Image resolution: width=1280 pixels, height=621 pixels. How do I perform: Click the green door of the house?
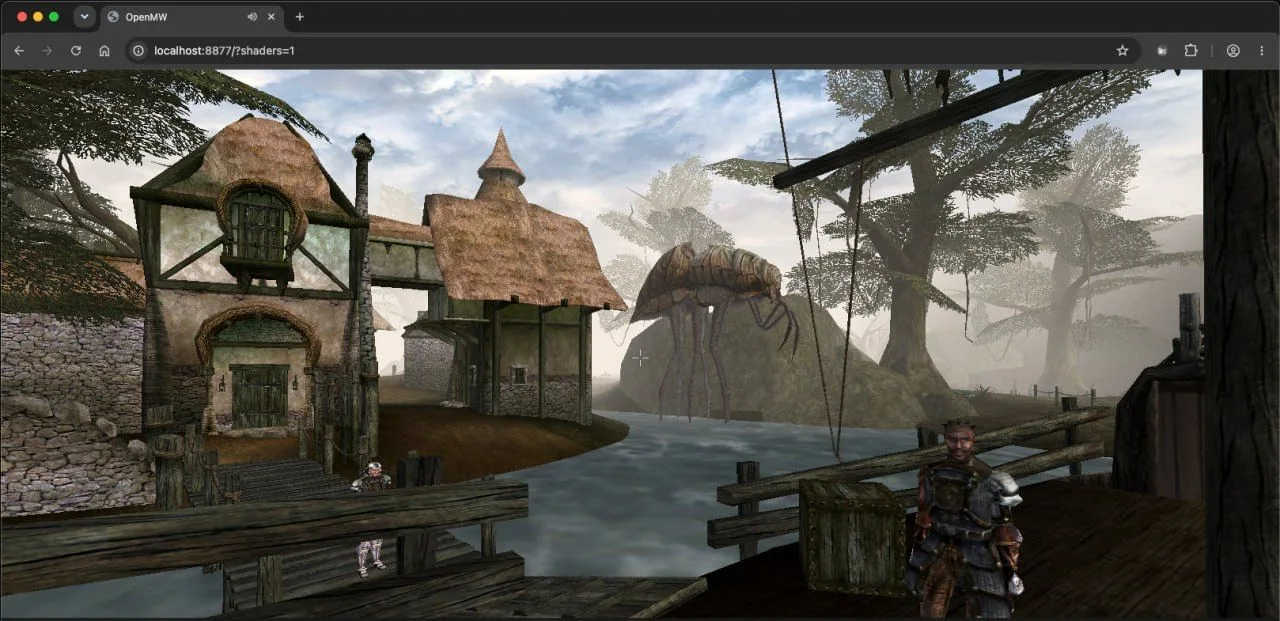pyautogui.click(x=259, y=396)
